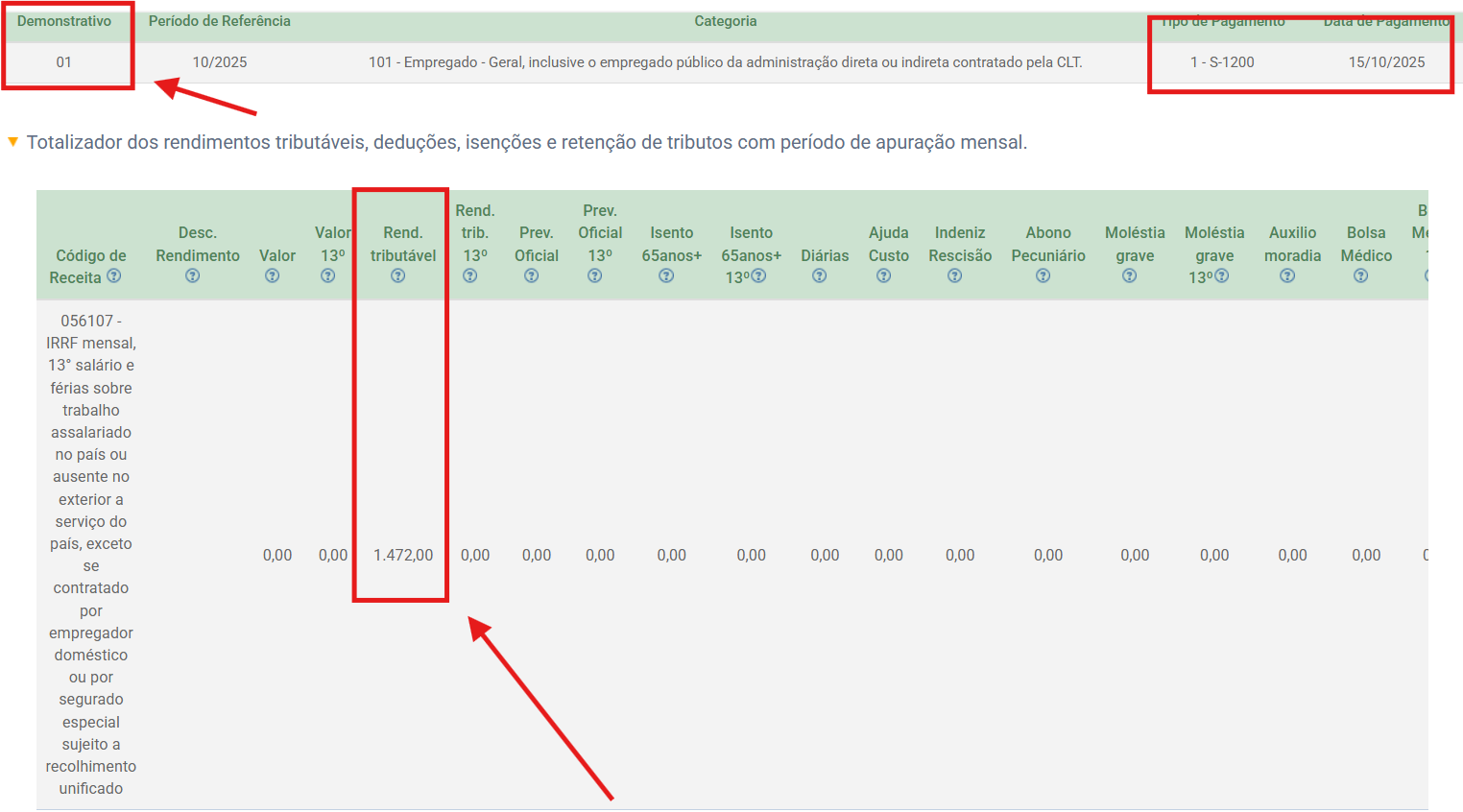
Task: Open help icon under Rend. tributável
Action: (398, 276)
